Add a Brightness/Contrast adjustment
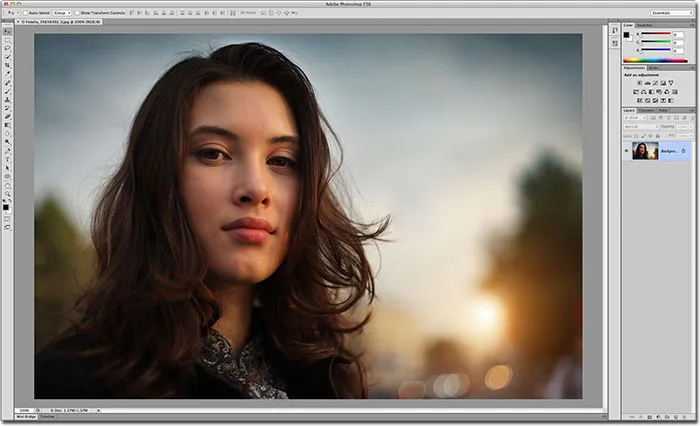Viewport: 700px width, 426px height. pyautogui.click(x=640, y=83)
